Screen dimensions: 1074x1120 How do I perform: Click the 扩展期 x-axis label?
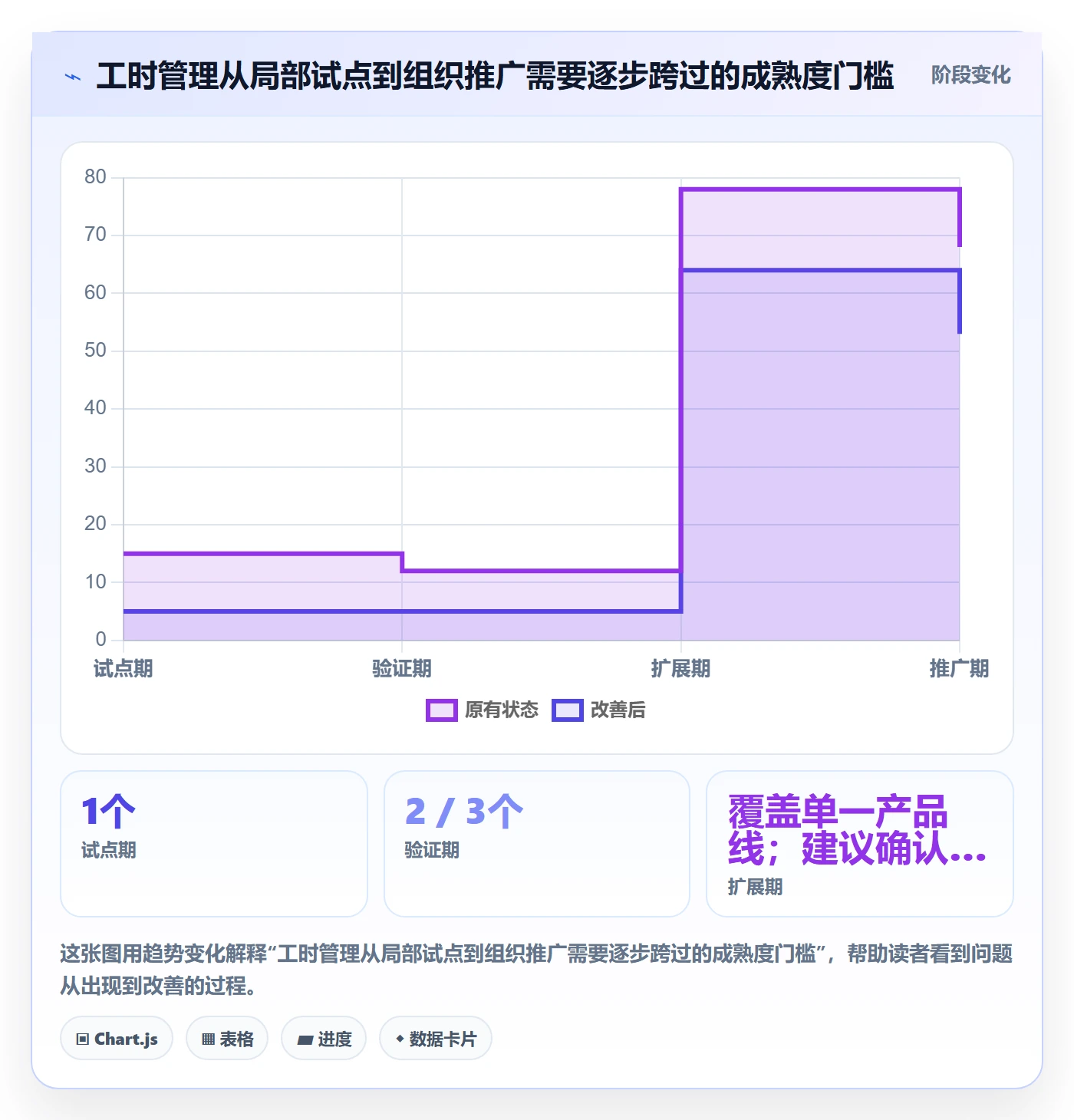[x=680, y=669]
